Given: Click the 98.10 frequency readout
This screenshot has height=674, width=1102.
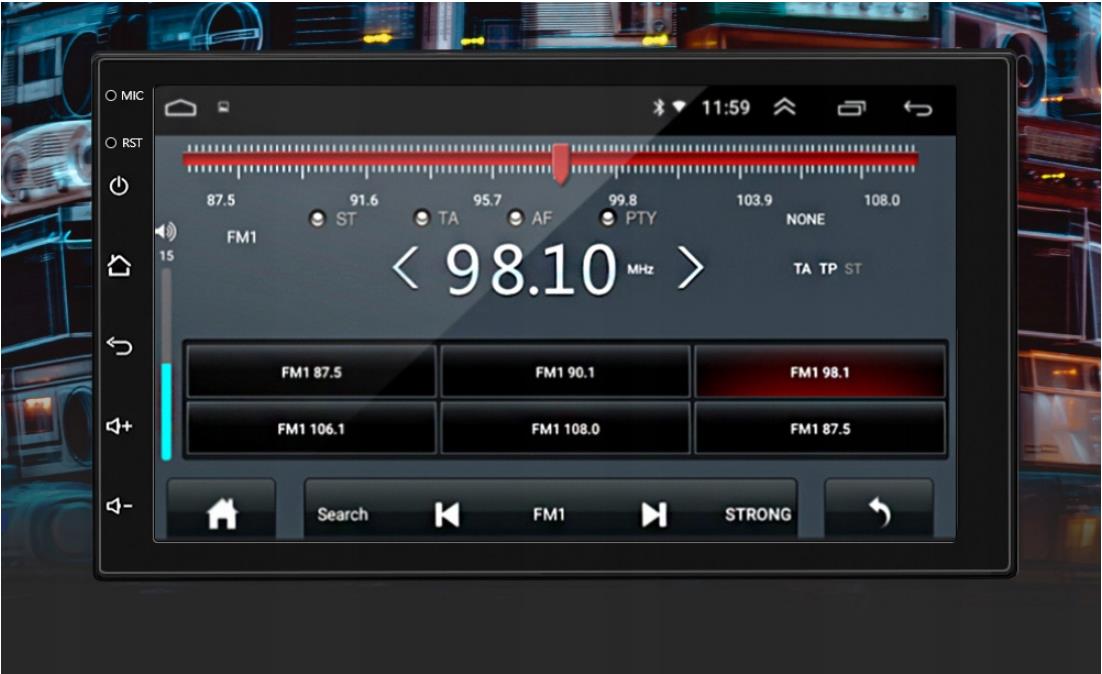Looking at the screenshot, I should point(531,269).
